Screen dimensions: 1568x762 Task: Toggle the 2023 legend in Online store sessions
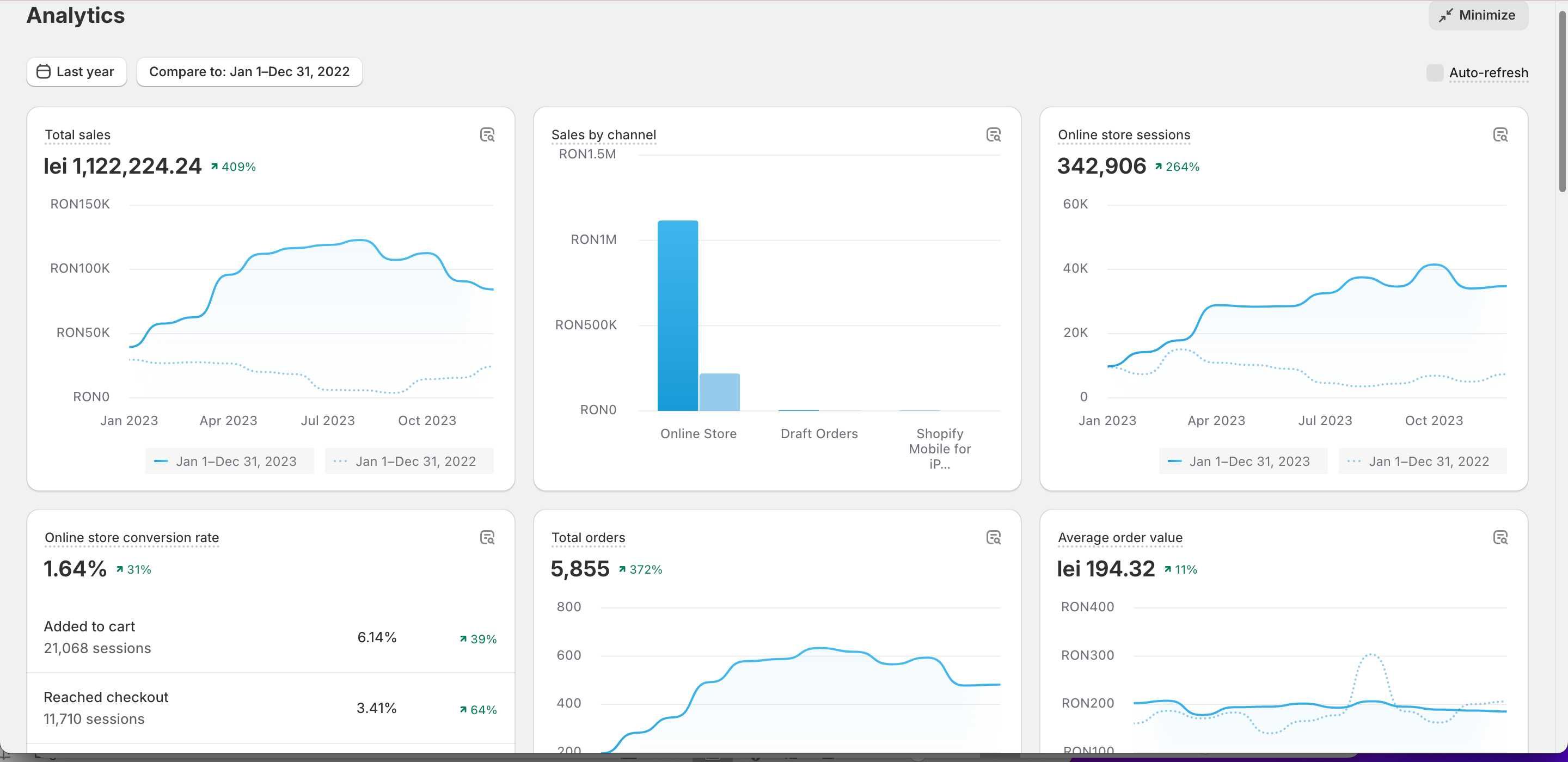click(x=1243, y=462)
